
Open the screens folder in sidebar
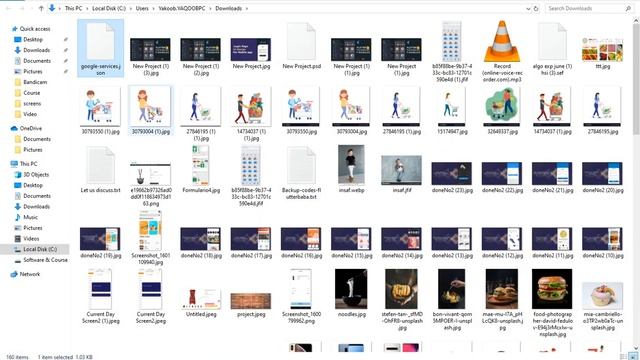click(32, 103)
